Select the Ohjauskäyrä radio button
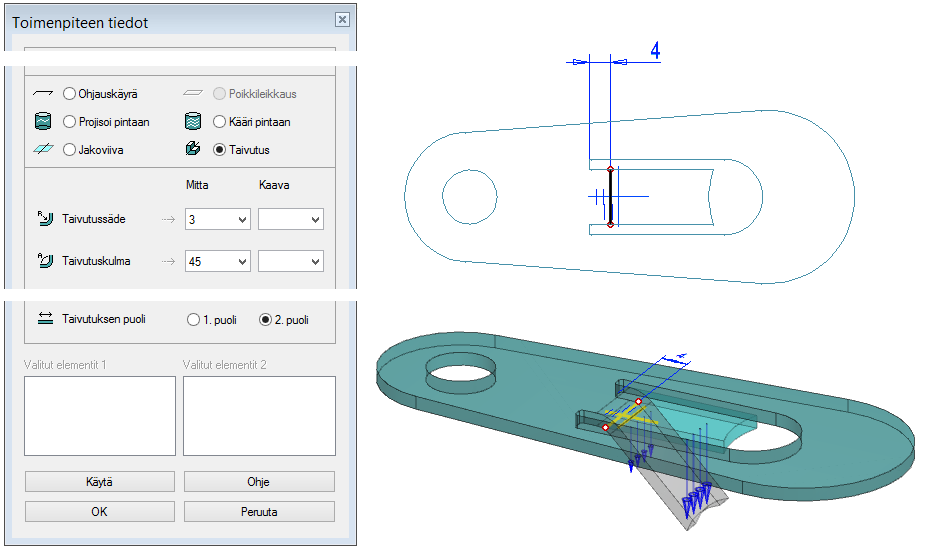The height and width of the screenshot is (548, 926). click(x=69, y=94)
